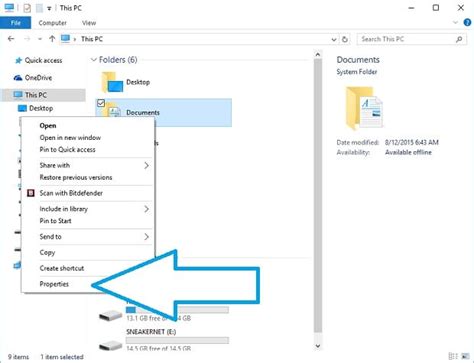
Task: Open the File ribbon tab
Action: tap(16, 23)
